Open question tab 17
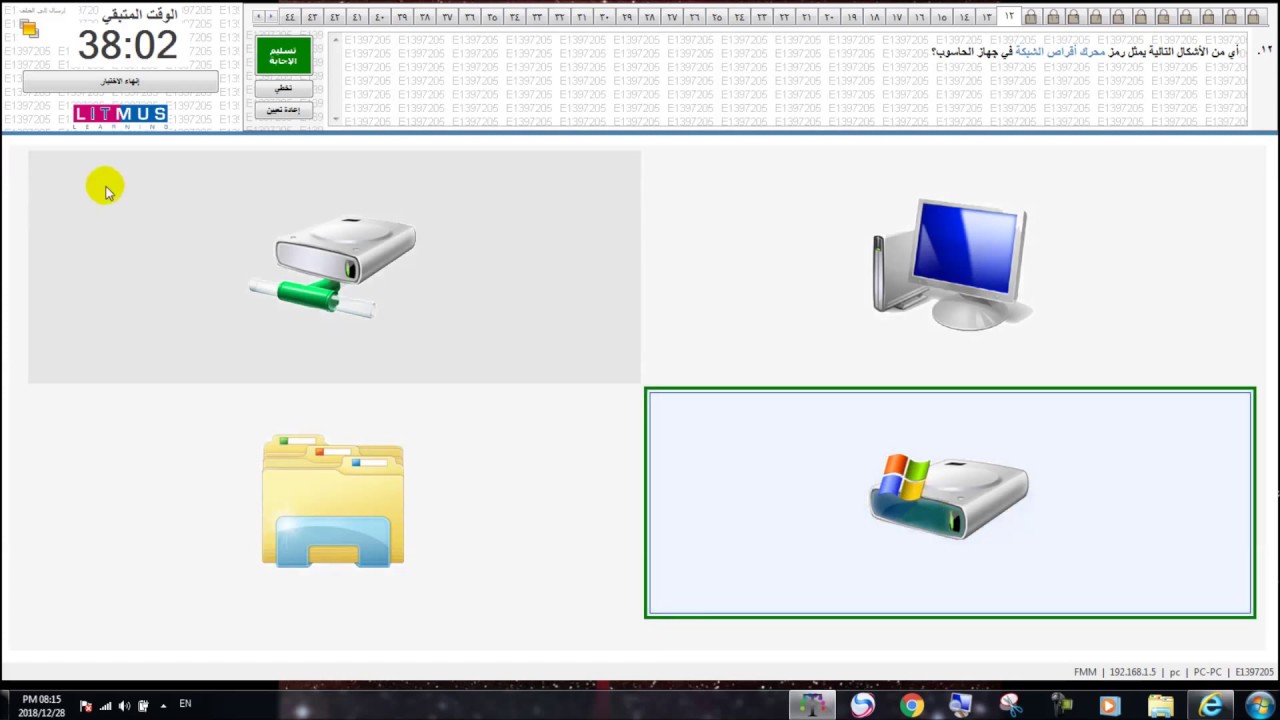Viewport: 1280px width, 720px height. click(x=897, y=17)
